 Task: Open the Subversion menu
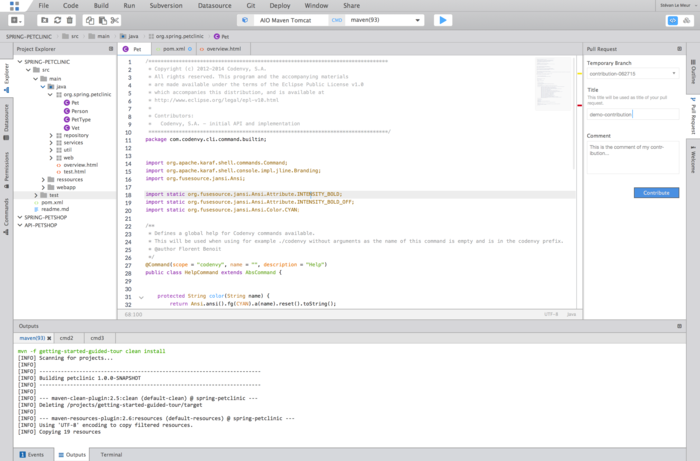pyautogui.click(x=165, y=5)
